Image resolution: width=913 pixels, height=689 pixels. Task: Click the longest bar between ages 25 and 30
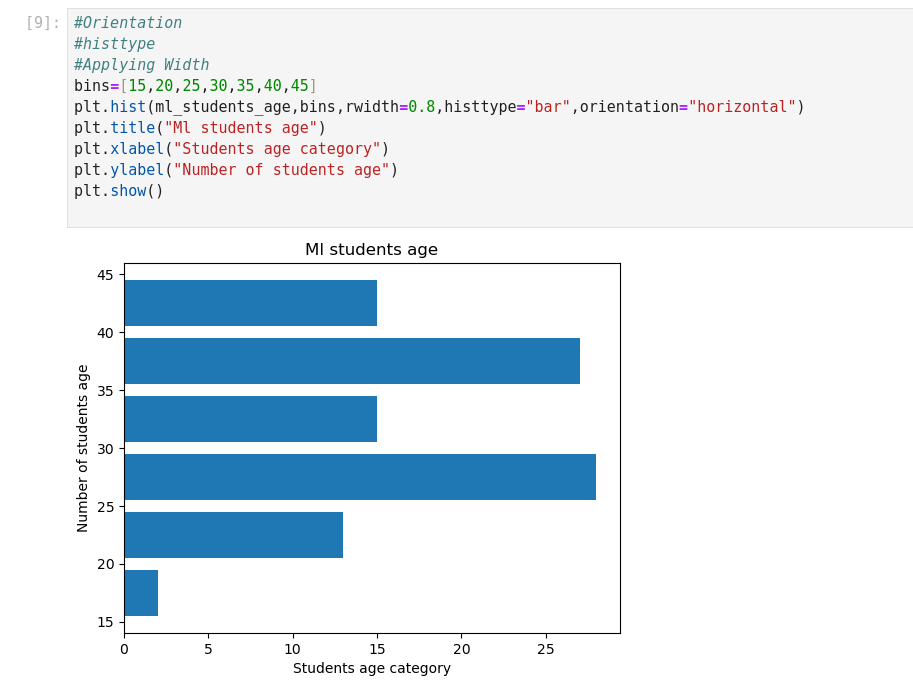(x=359, y=477)
